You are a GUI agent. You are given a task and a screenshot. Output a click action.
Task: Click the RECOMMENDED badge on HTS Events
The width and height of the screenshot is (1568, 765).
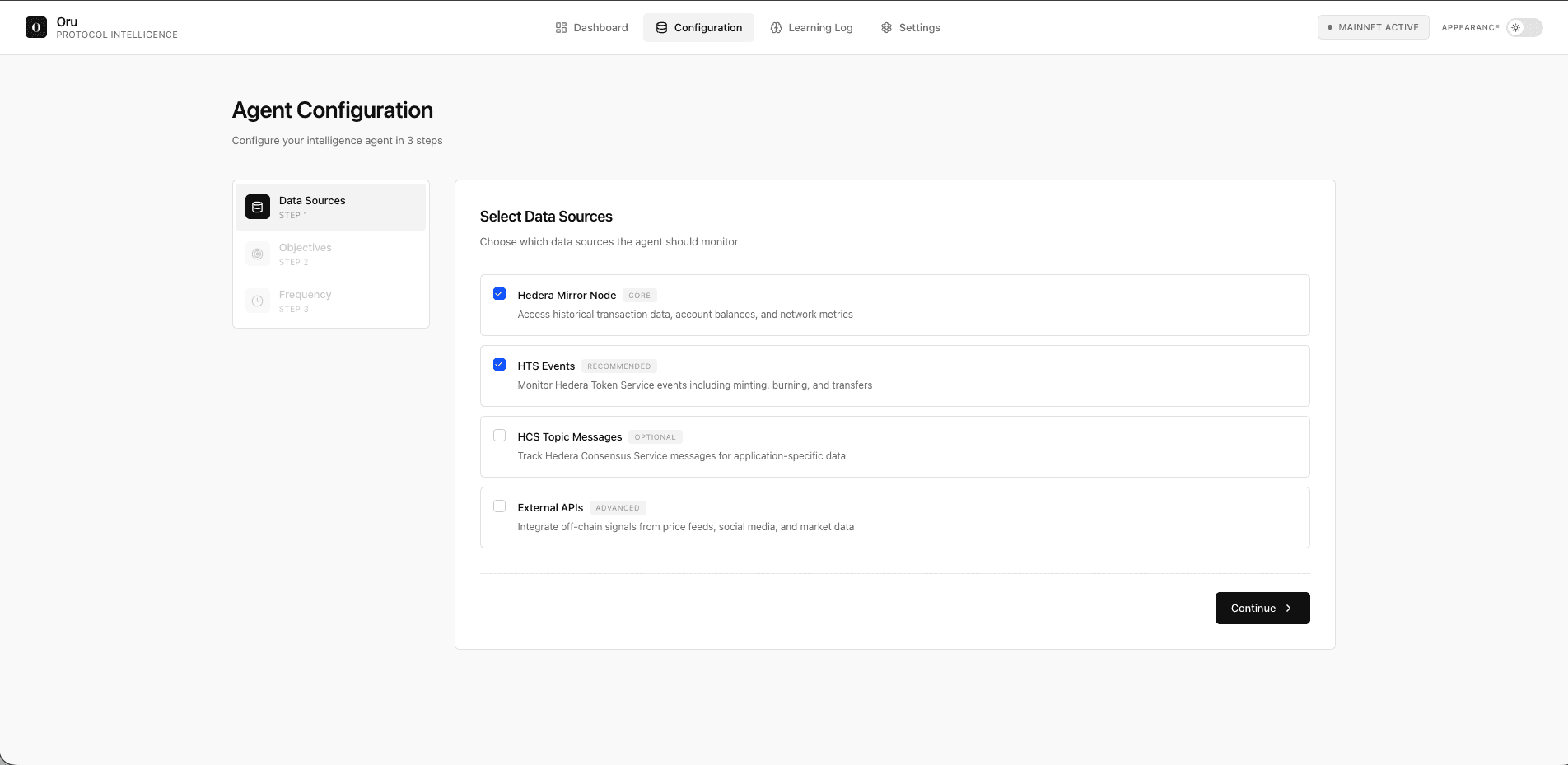pos(618,366)
